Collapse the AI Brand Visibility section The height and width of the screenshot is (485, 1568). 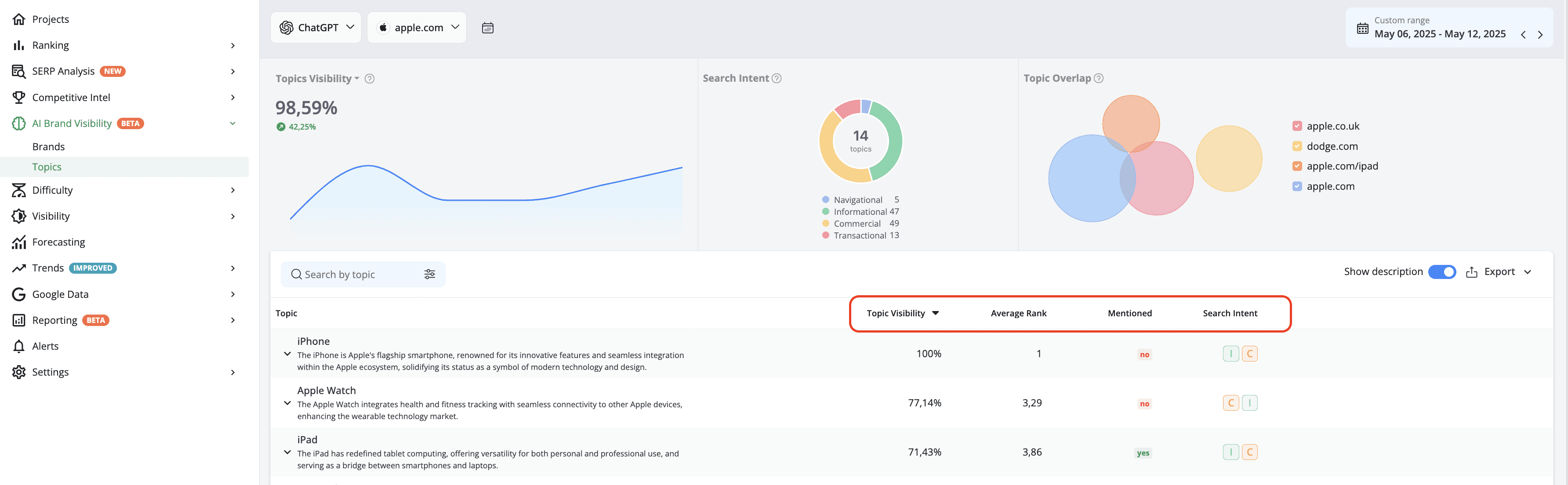232,123
